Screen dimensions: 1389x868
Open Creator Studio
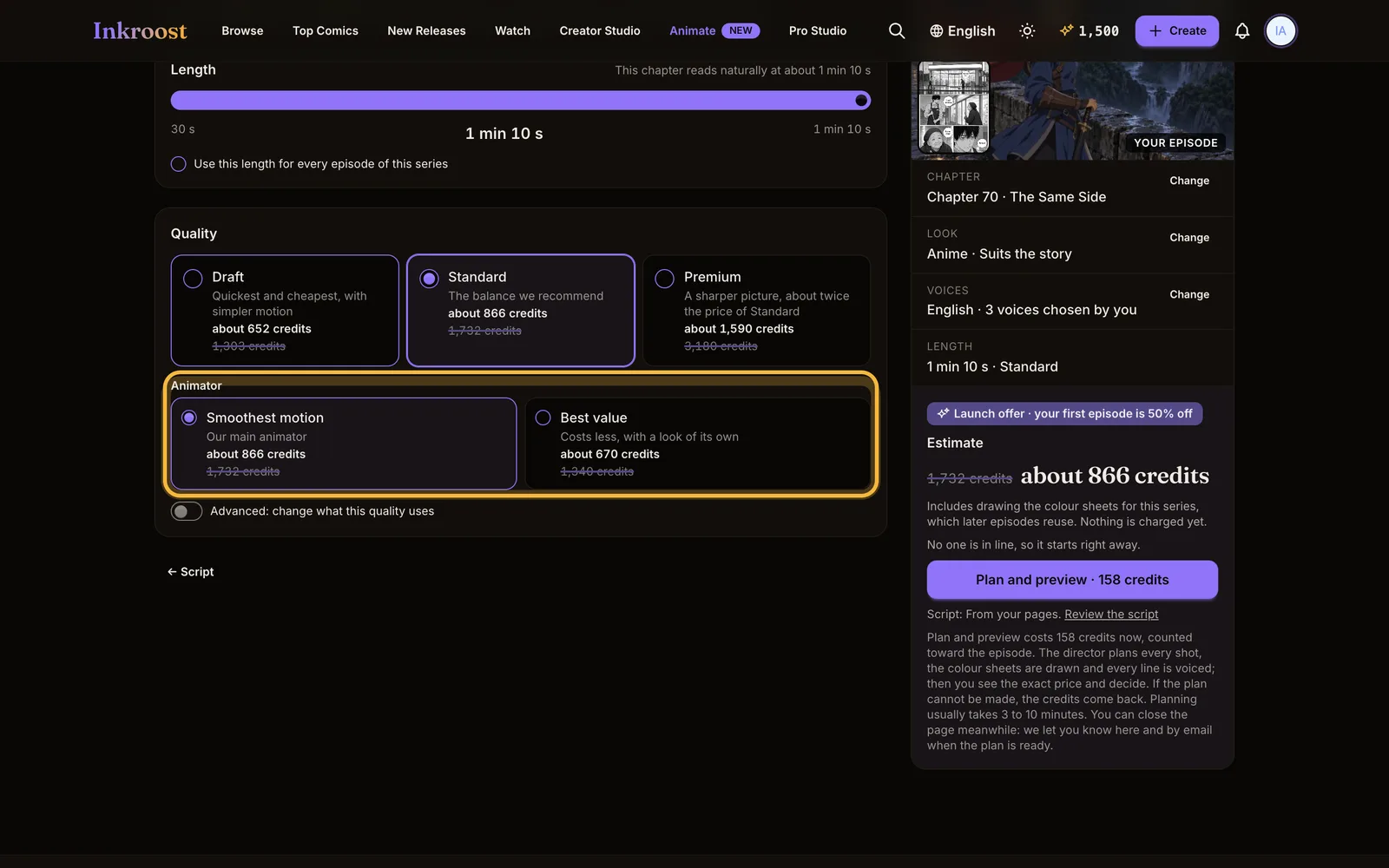tap(600, 30)
